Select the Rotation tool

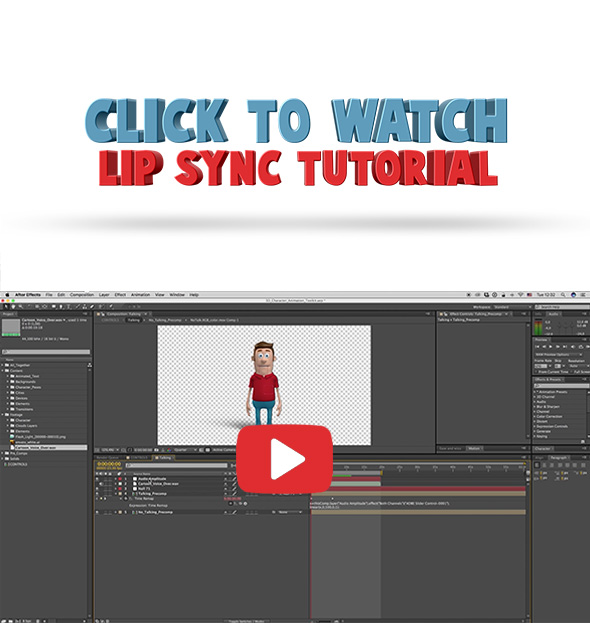click(x=29, y=307)
